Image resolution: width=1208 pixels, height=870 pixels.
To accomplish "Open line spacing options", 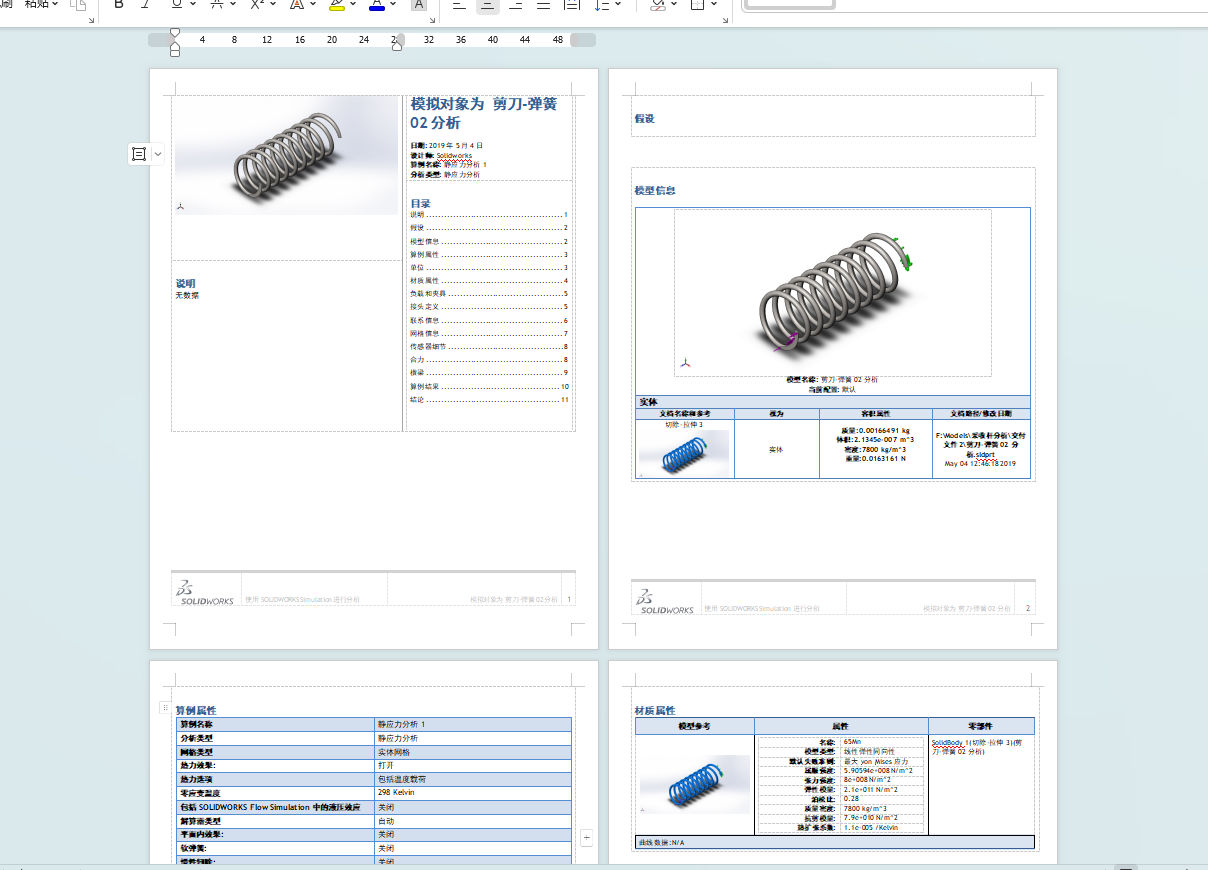I will tap(602, 5).
